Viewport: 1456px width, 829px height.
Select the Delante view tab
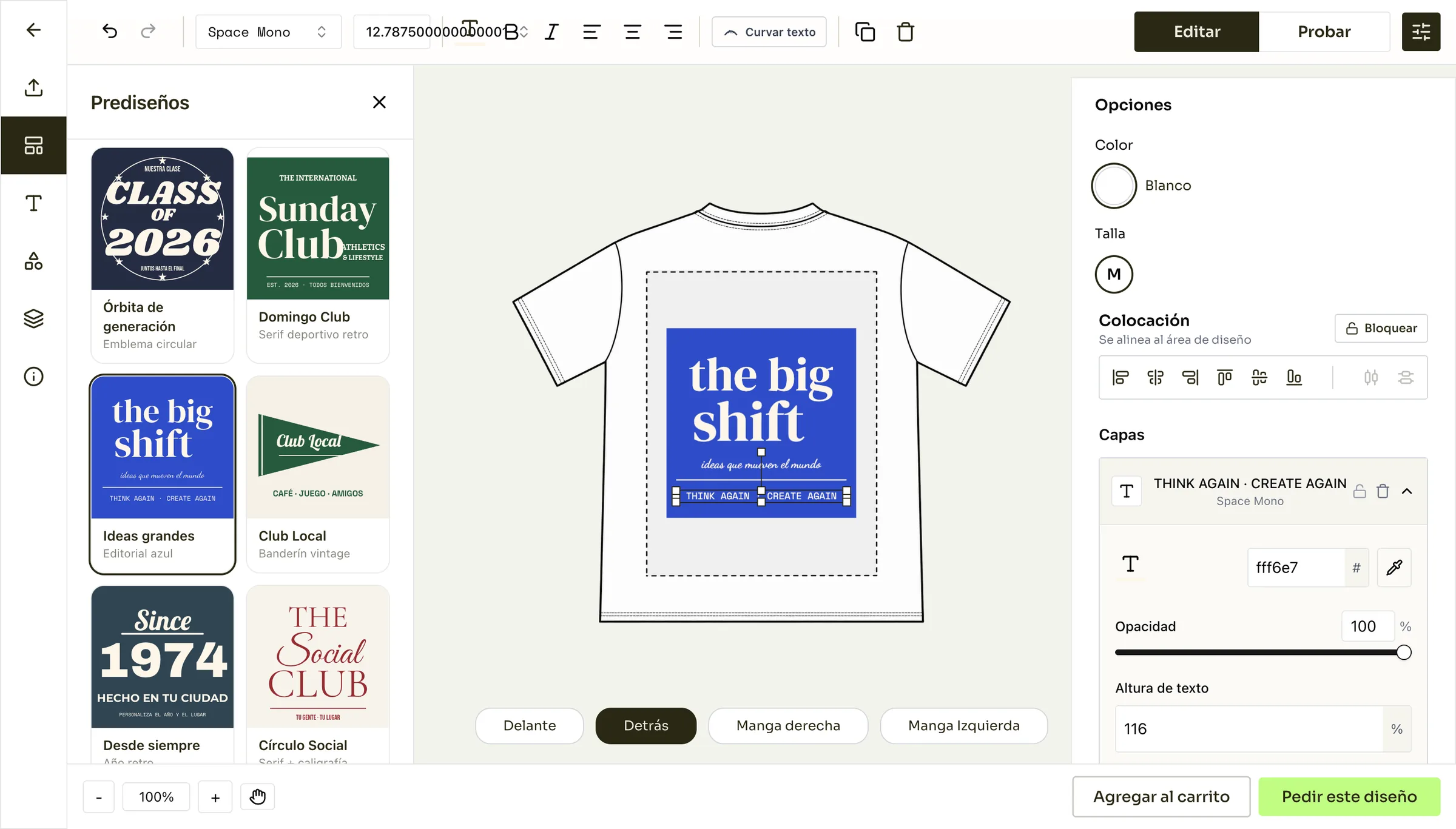pos(530,726)
